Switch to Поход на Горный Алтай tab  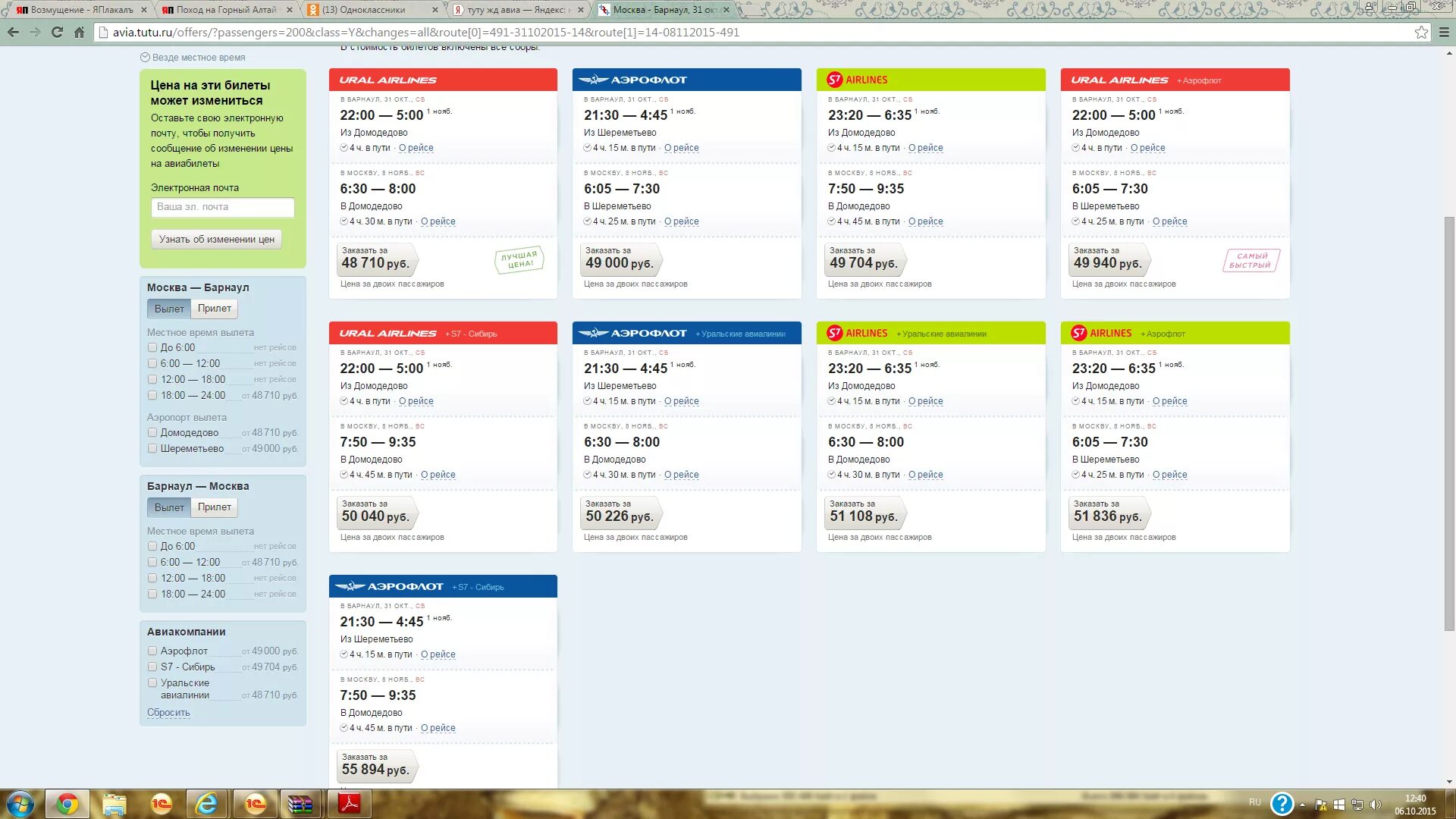[226, 10]
